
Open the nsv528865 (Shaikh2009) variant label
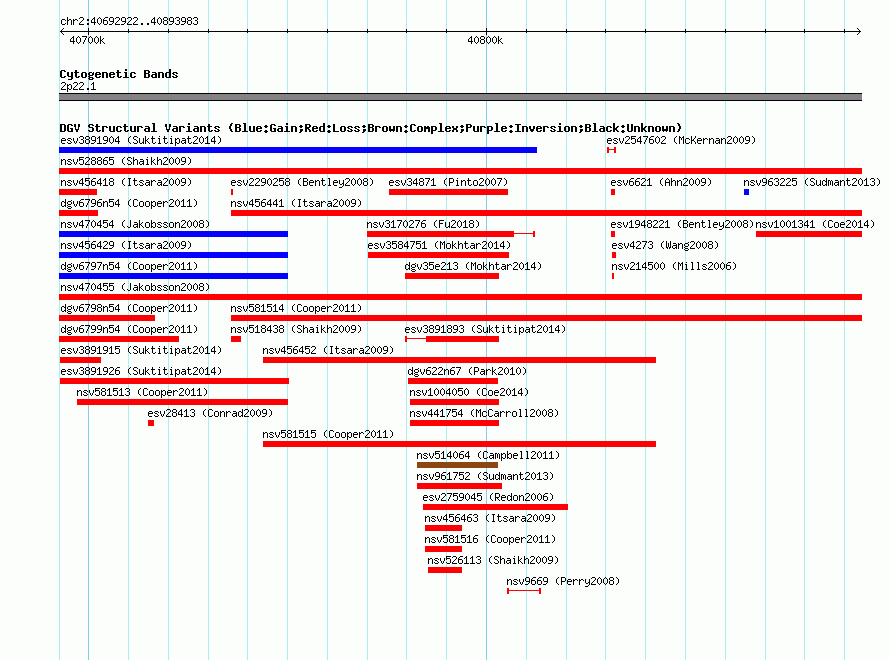[126, 161]
